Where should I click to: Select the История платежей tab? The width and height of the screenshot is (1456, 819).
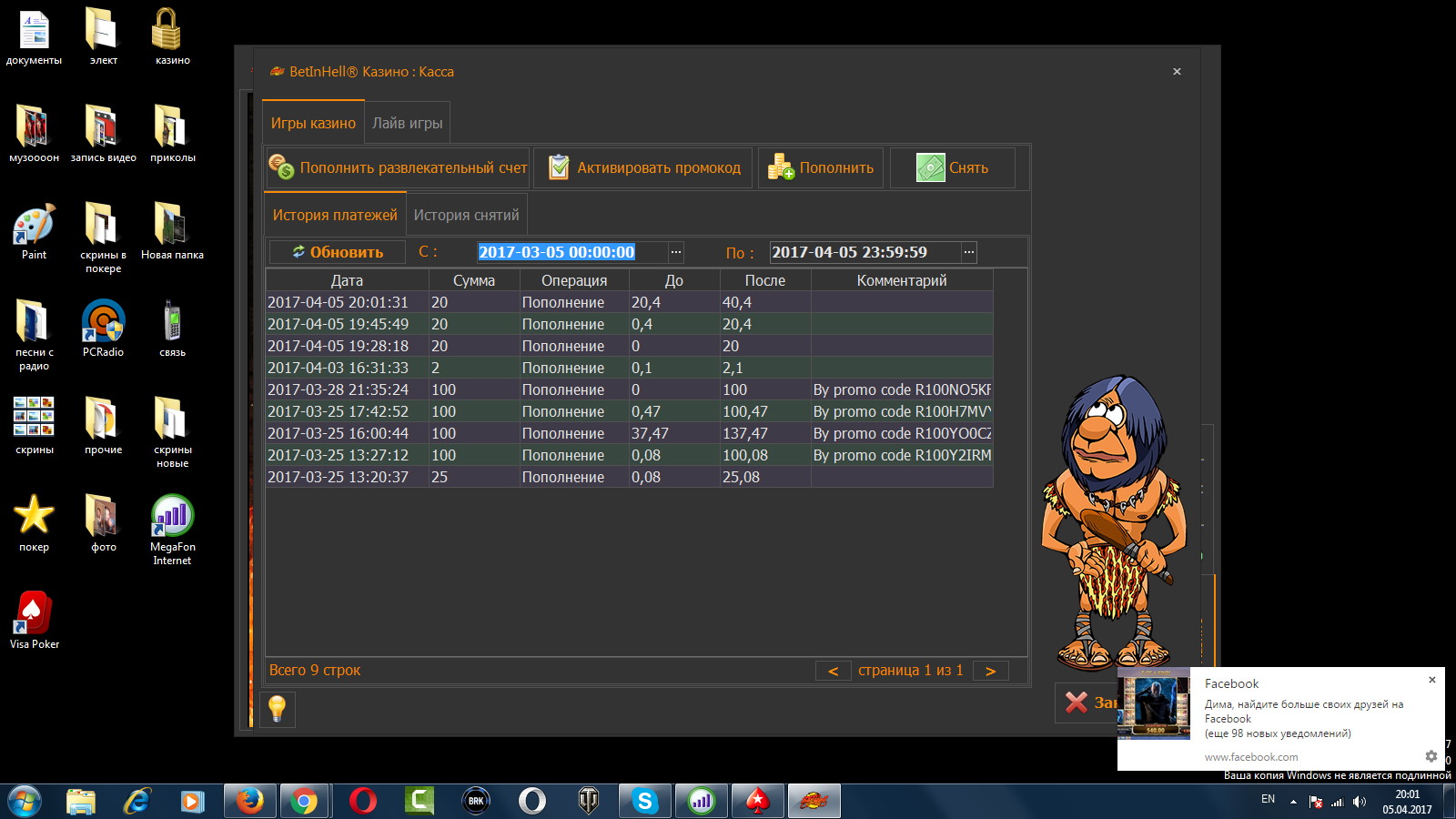click(x=335, y=216)
